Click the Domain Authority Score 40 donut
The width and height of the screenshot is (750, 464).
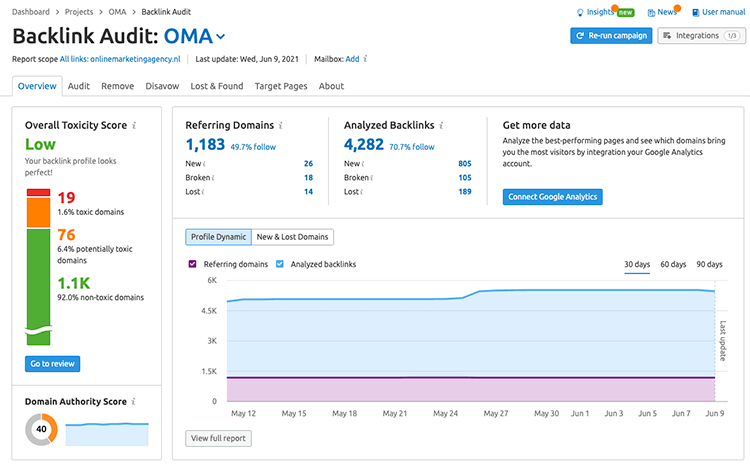42,429
